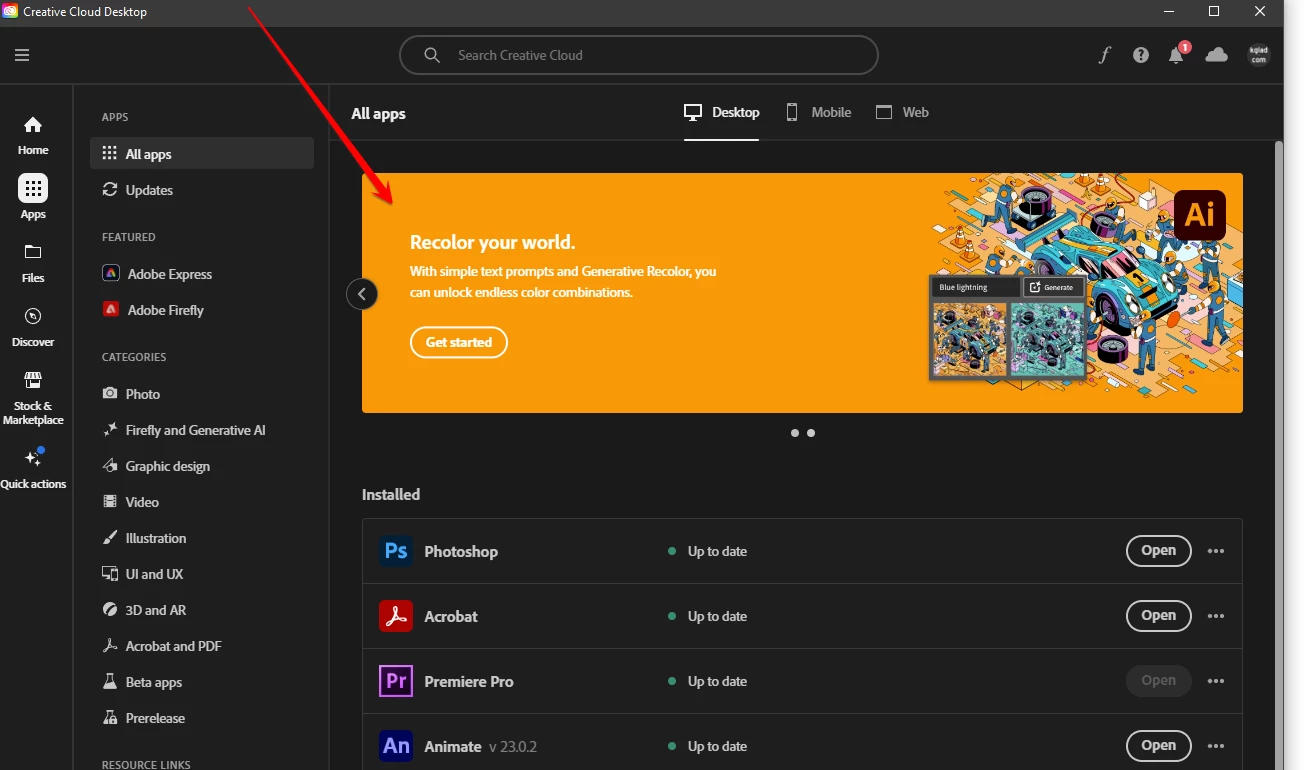Open more options for Acrobat
This screenshot has width=1304, height=770.
pyautogui.click(x=1216, y=616)
